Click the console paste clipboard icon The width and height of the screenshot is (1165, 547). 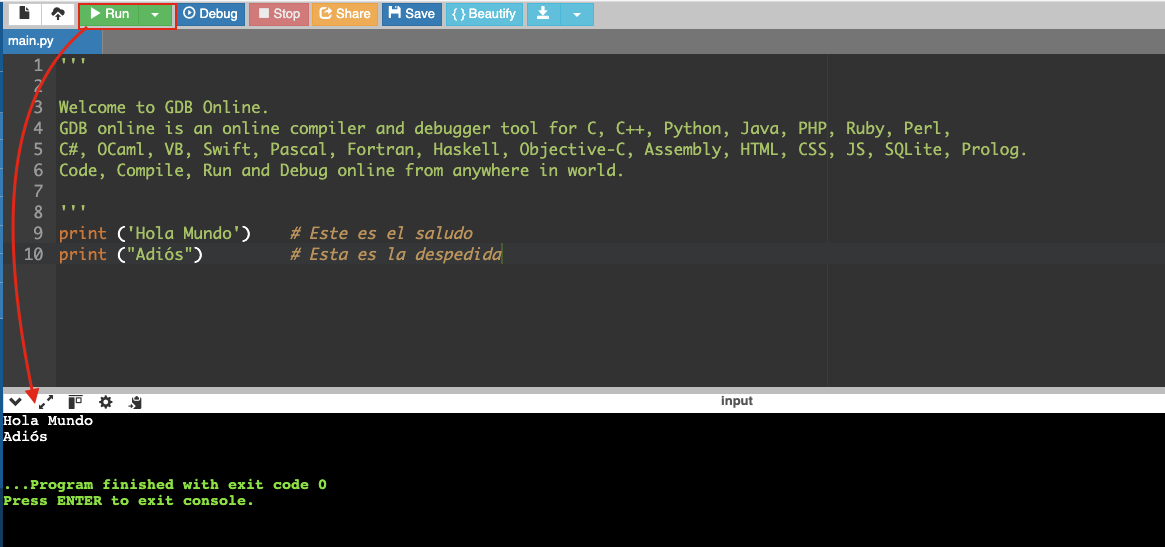pos(136,402)
